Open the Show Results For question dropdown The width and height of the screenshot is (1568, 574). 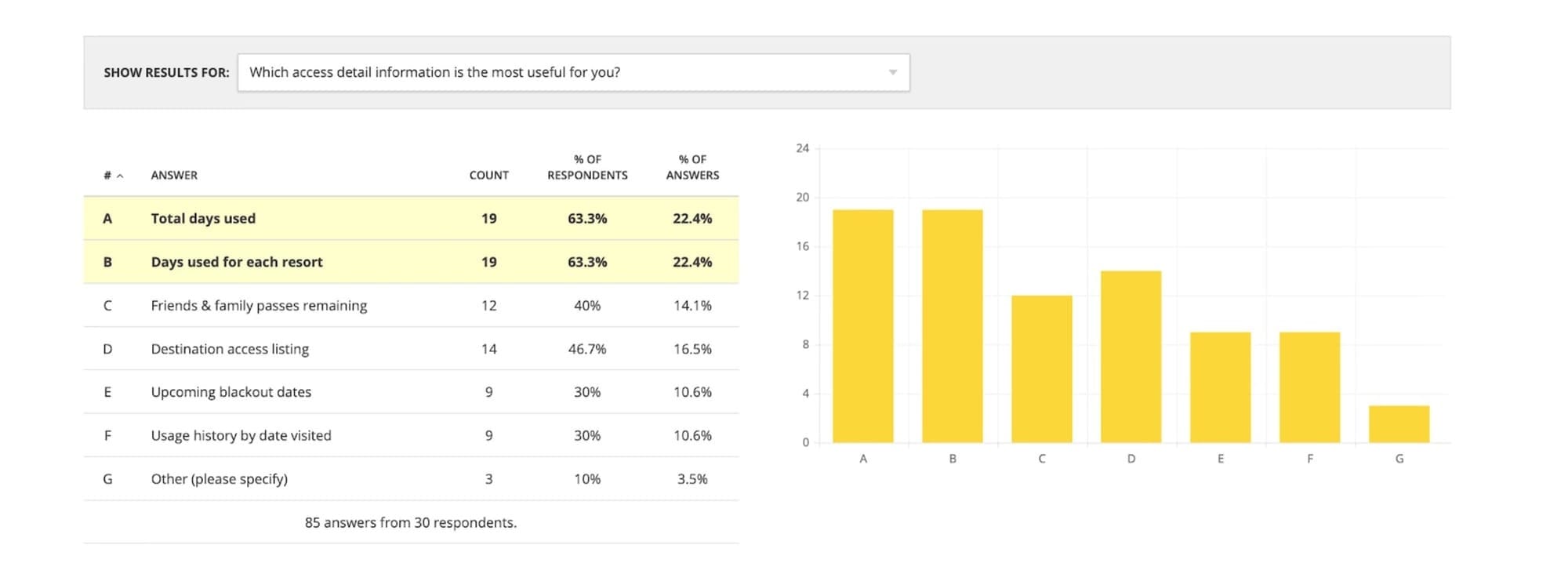tap(572, 72)
